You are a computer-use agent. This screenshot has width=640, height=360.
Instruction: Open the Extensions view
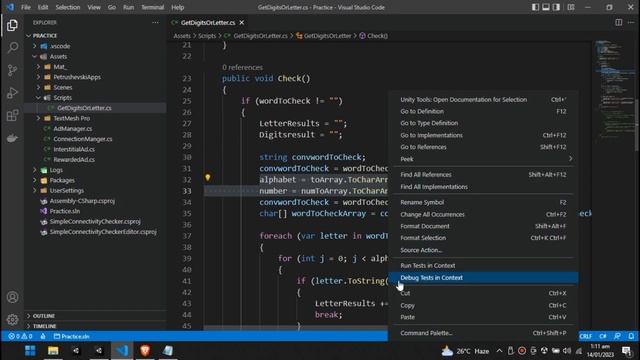tap(12, 116)
